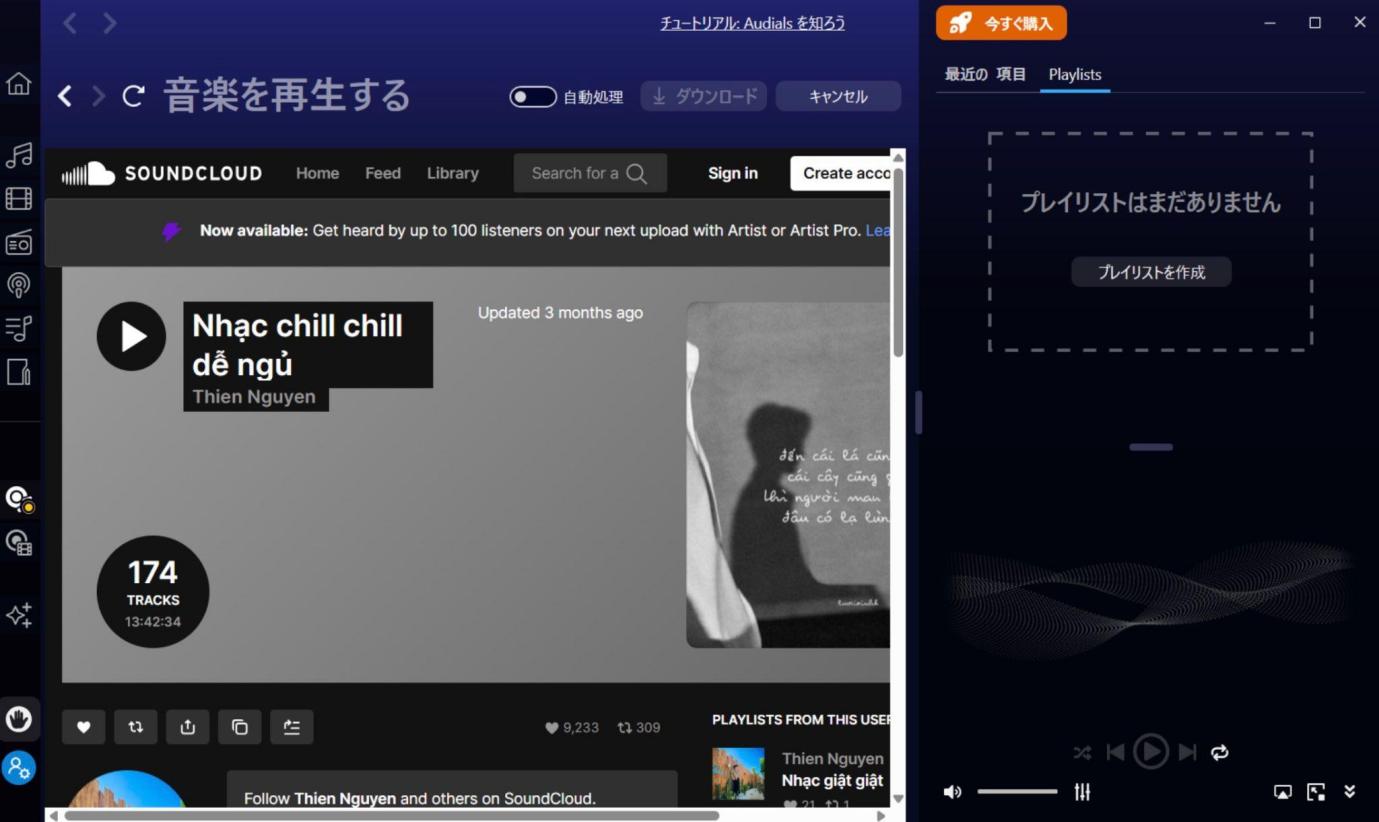
Task: Open the music recording sidebar icon
Action: coord(19,499)
